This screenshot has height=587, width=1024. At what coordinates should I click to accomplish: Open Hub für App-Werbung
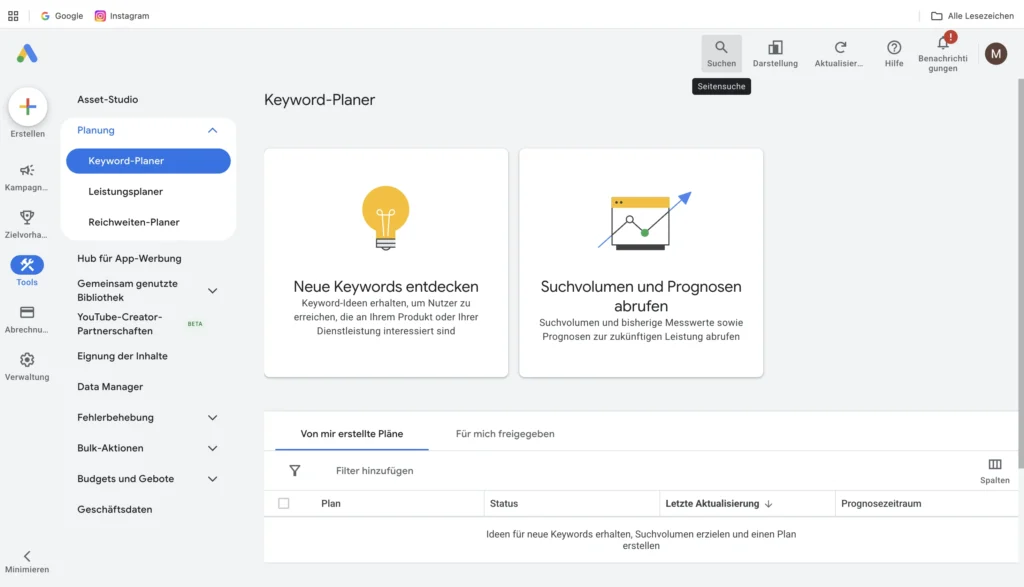(x=129, y=259)
